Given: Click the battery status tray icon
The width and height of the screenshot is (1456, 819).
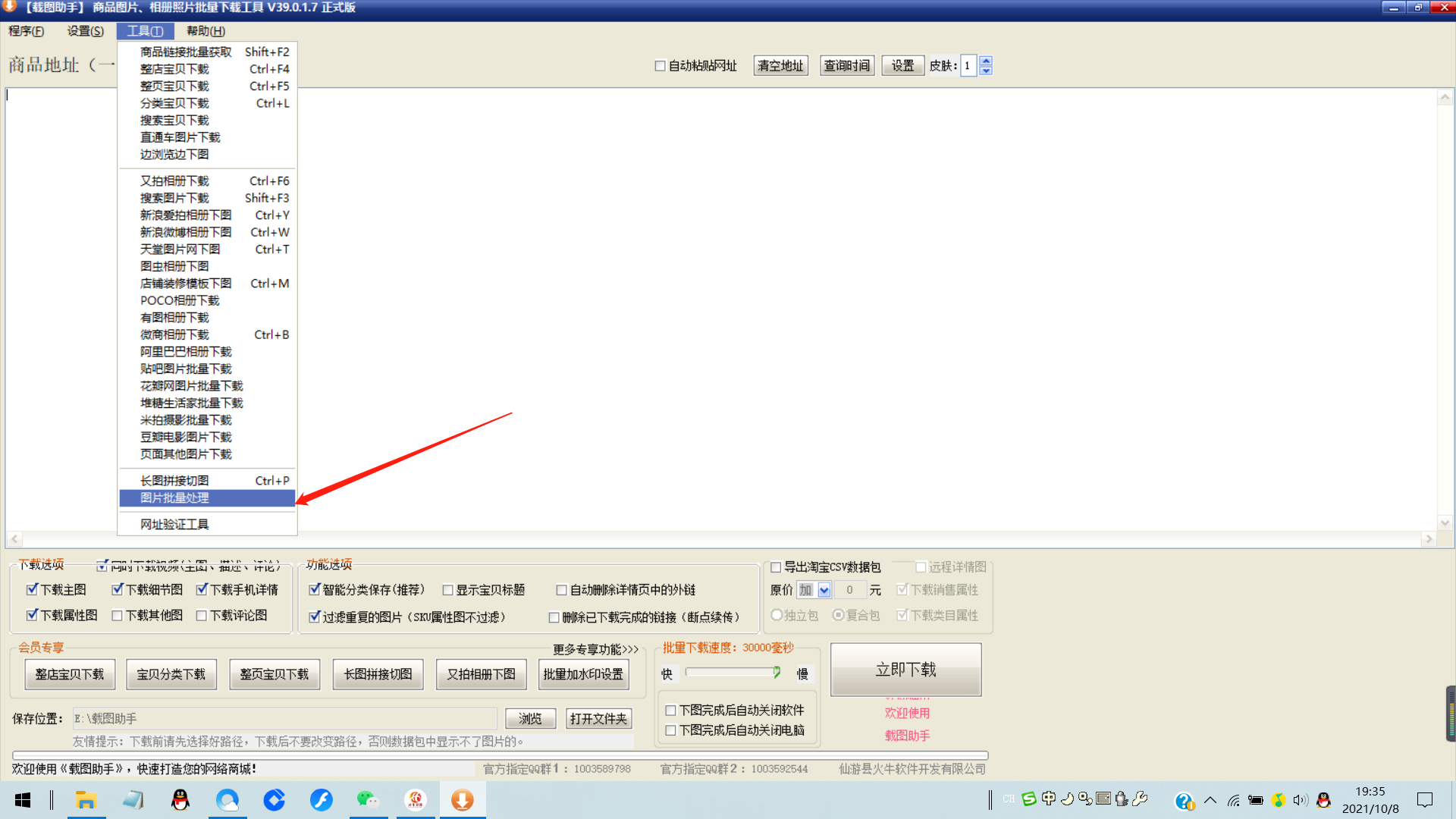Looking at the screenshot, I should point(1256,800).
